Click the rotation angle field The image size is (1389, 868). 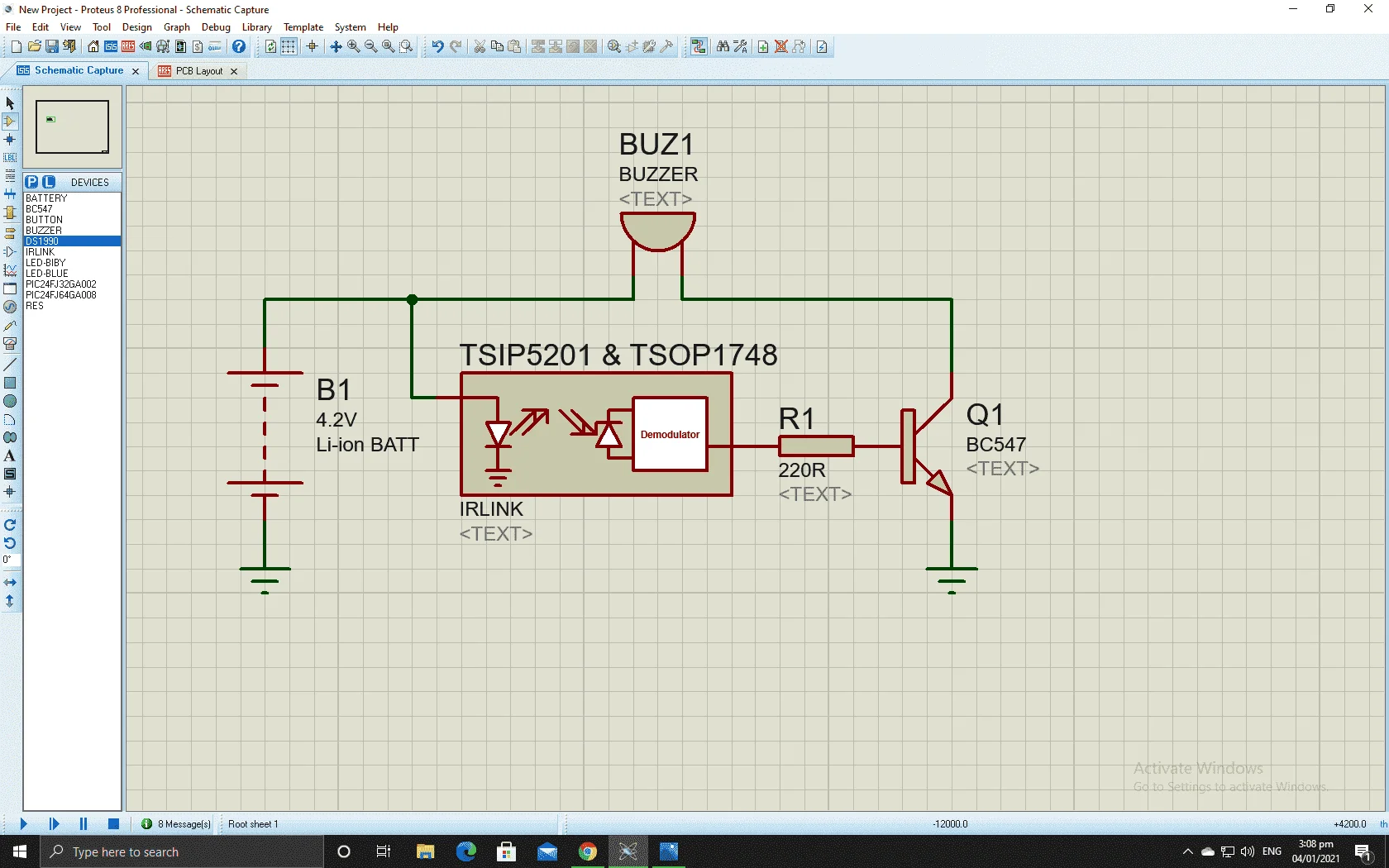(10, 560)
